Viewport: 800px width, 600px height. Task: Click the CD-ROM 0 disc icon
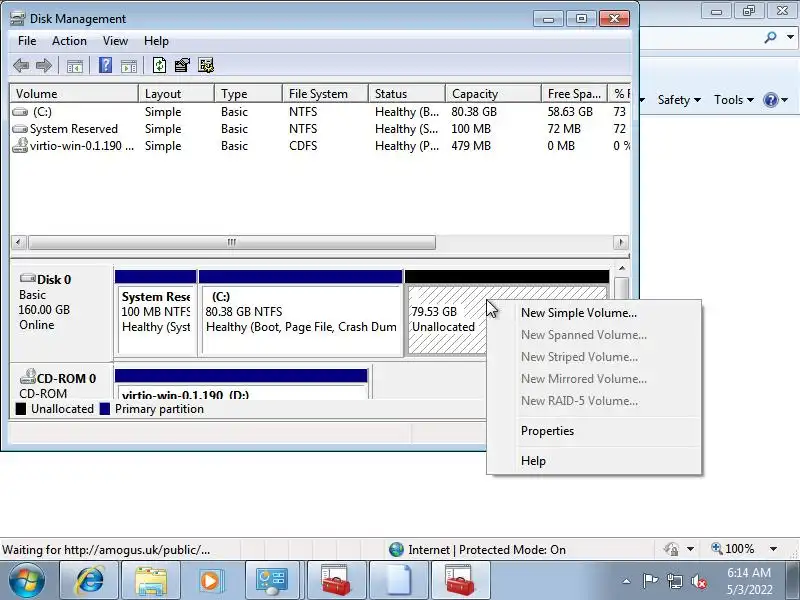(28, 377)
